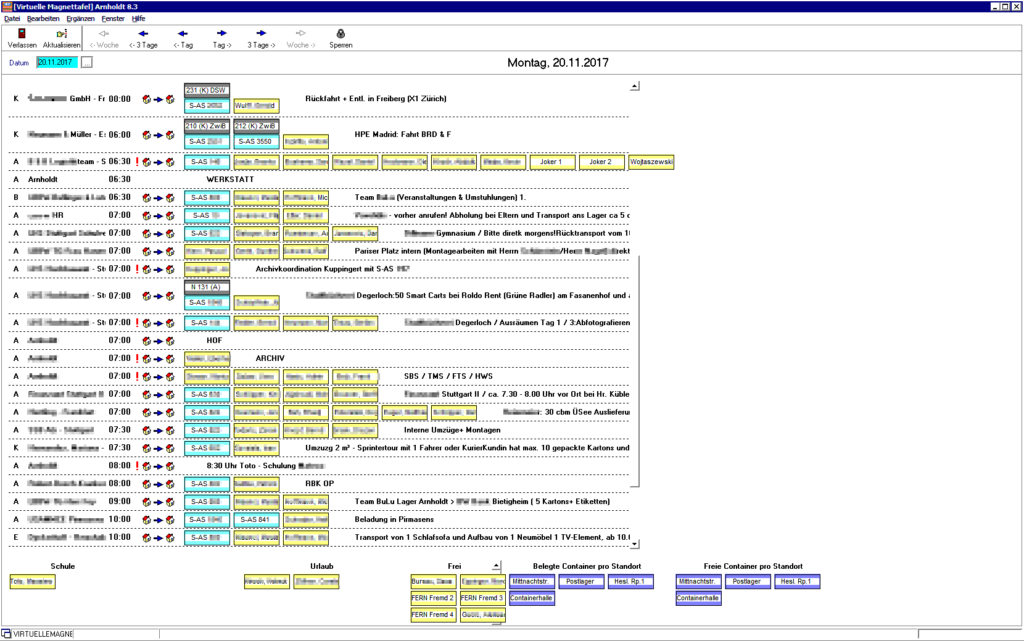The width and height of the screenshot is (1024, 641).
Task: Open the Hilfe menu
Action: click(138, 19)
